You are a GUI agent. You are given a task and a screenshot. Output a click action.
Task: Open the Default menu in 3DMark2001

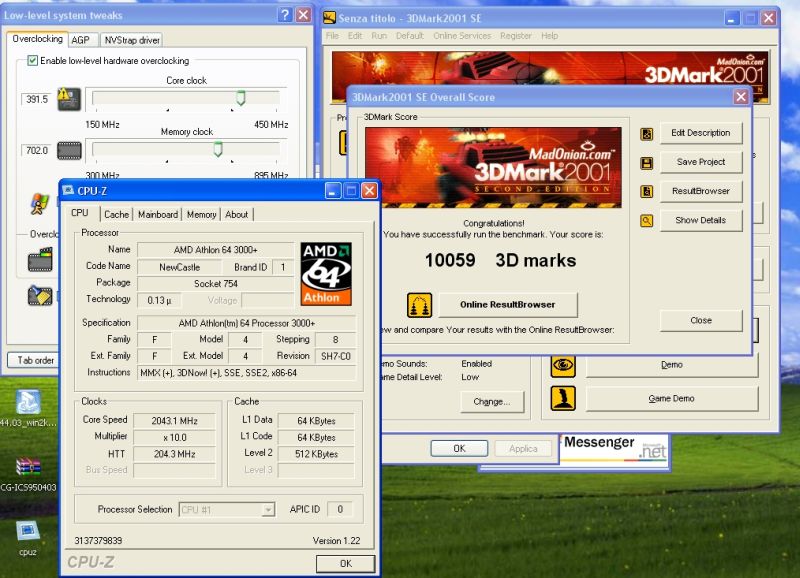[x=410, y=36]
